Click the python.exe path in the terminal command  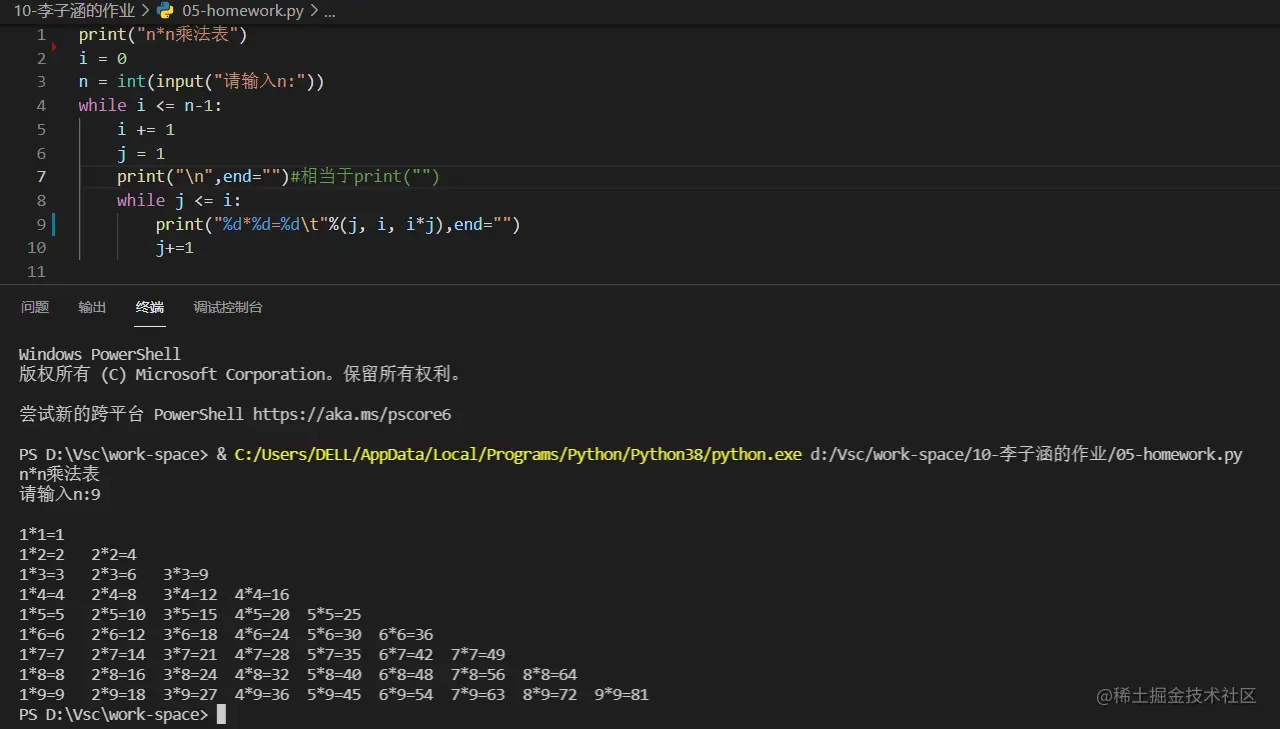coord(518,454)
